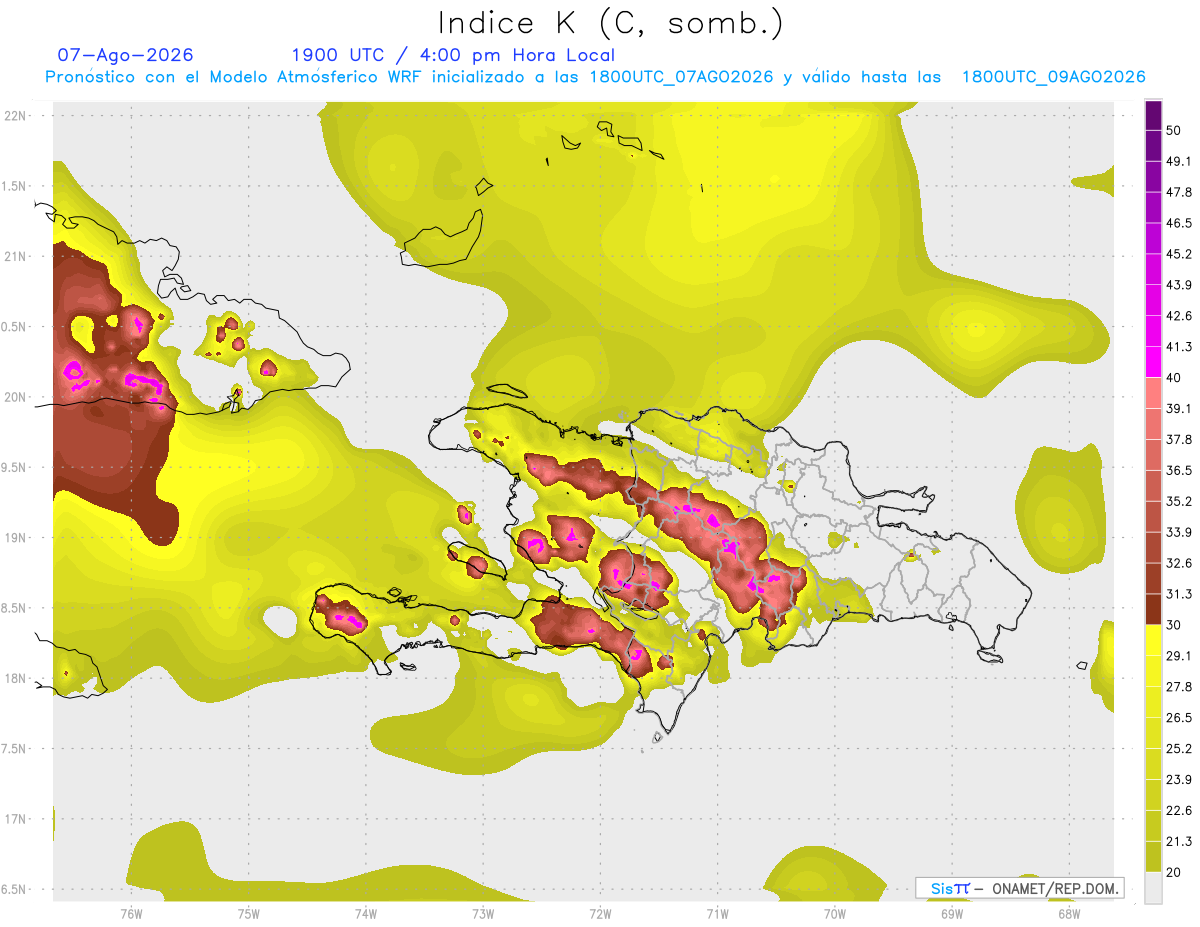Screen dimensions: 1200x927
Task: Click the gray colorbar swatch below 20
Action: (x=1153, y=888)
